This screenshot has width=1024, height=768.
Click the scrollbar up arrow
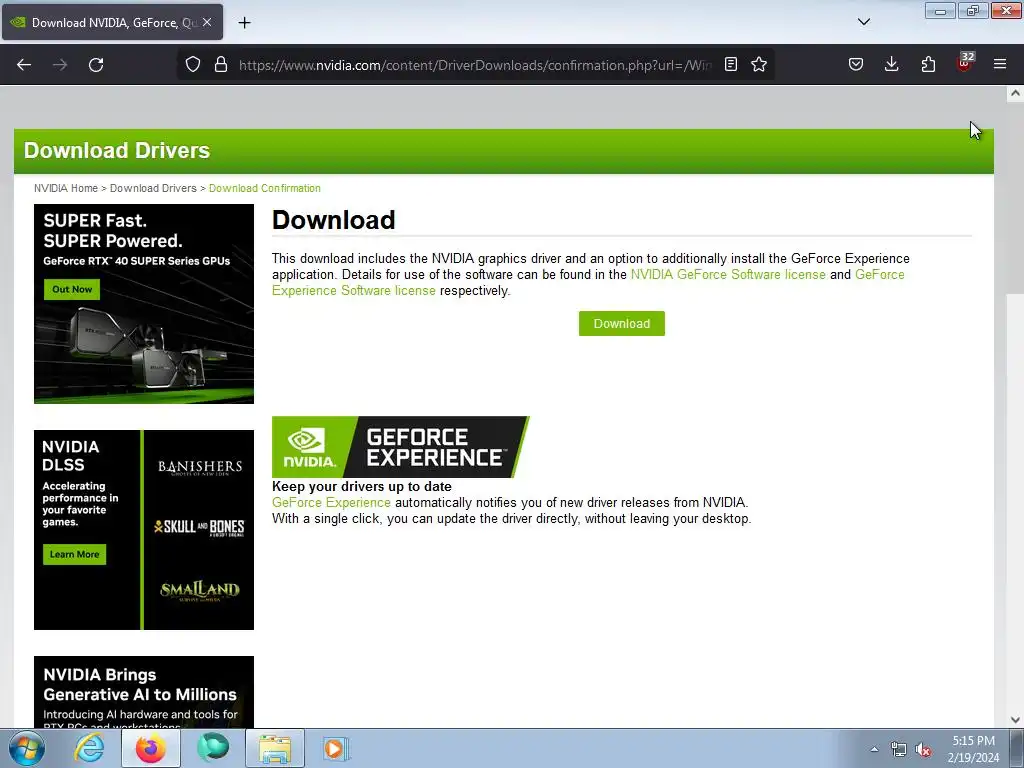pyautogui.click(x=1015, y=93)
